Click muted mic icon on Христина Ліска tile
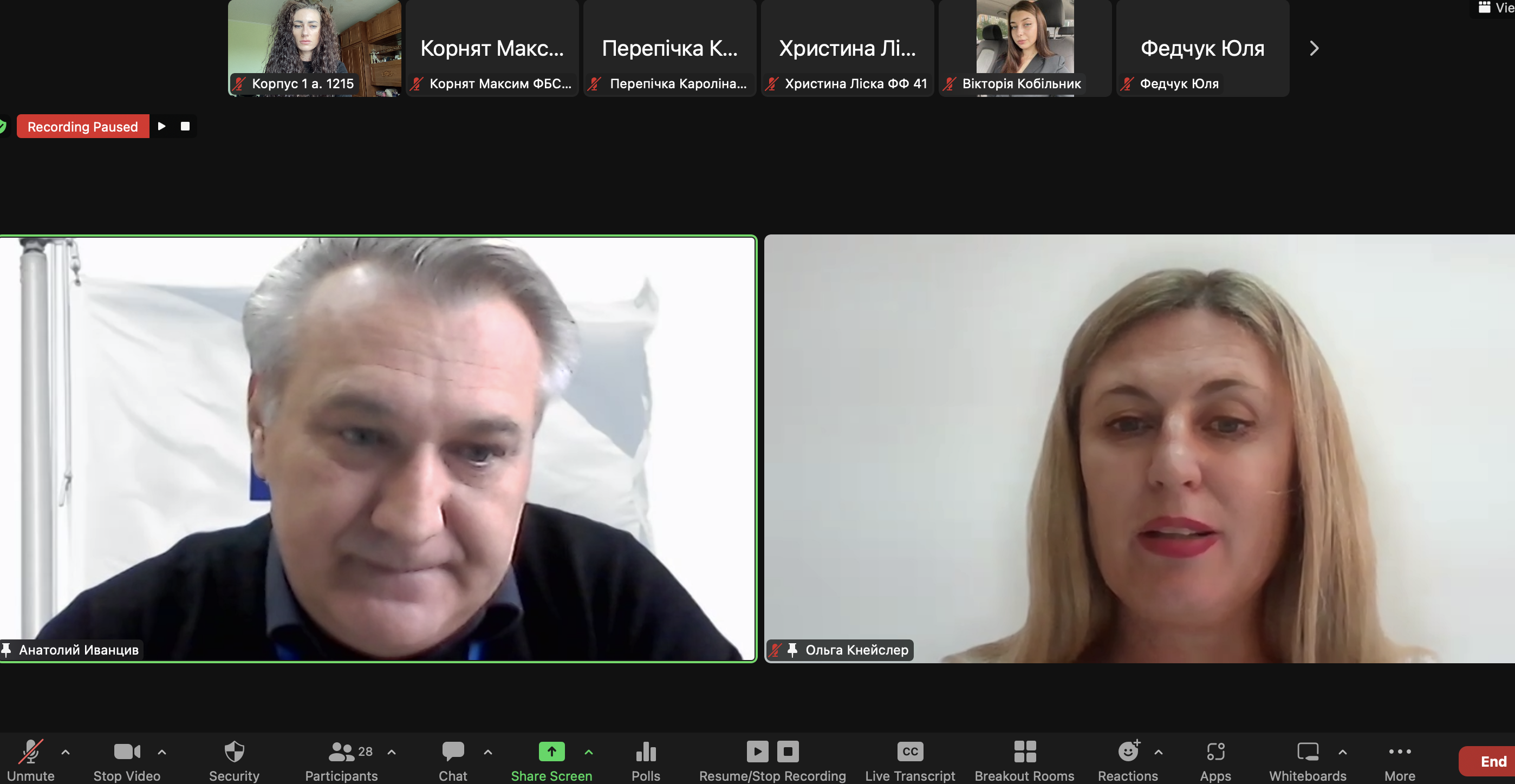The height and width of the screenshot is (784, 1515). (772, 84)
